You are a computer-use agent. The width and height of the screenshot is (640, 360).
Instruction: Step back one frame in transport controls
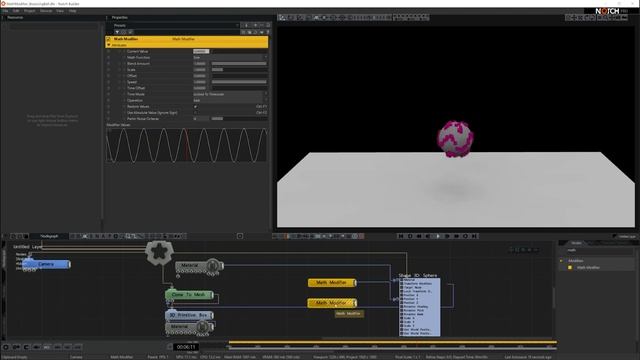(429, 236)
